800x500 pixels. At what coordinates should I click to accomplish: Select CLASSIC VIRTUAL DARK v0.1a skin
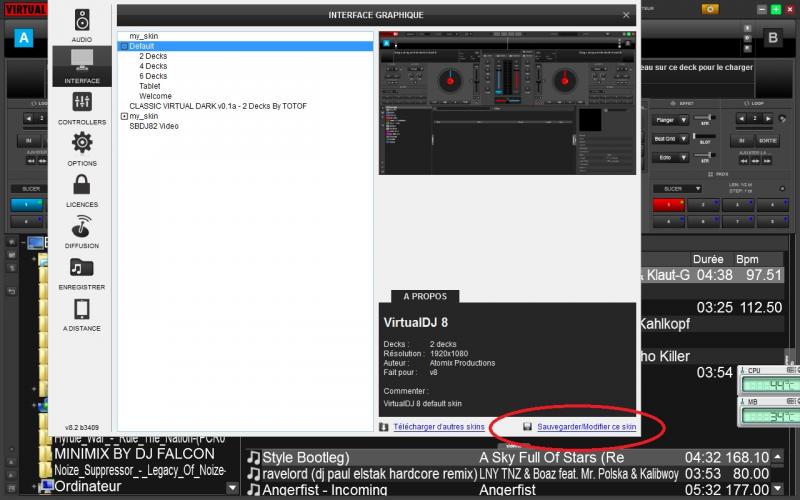(x=218, y=106)
